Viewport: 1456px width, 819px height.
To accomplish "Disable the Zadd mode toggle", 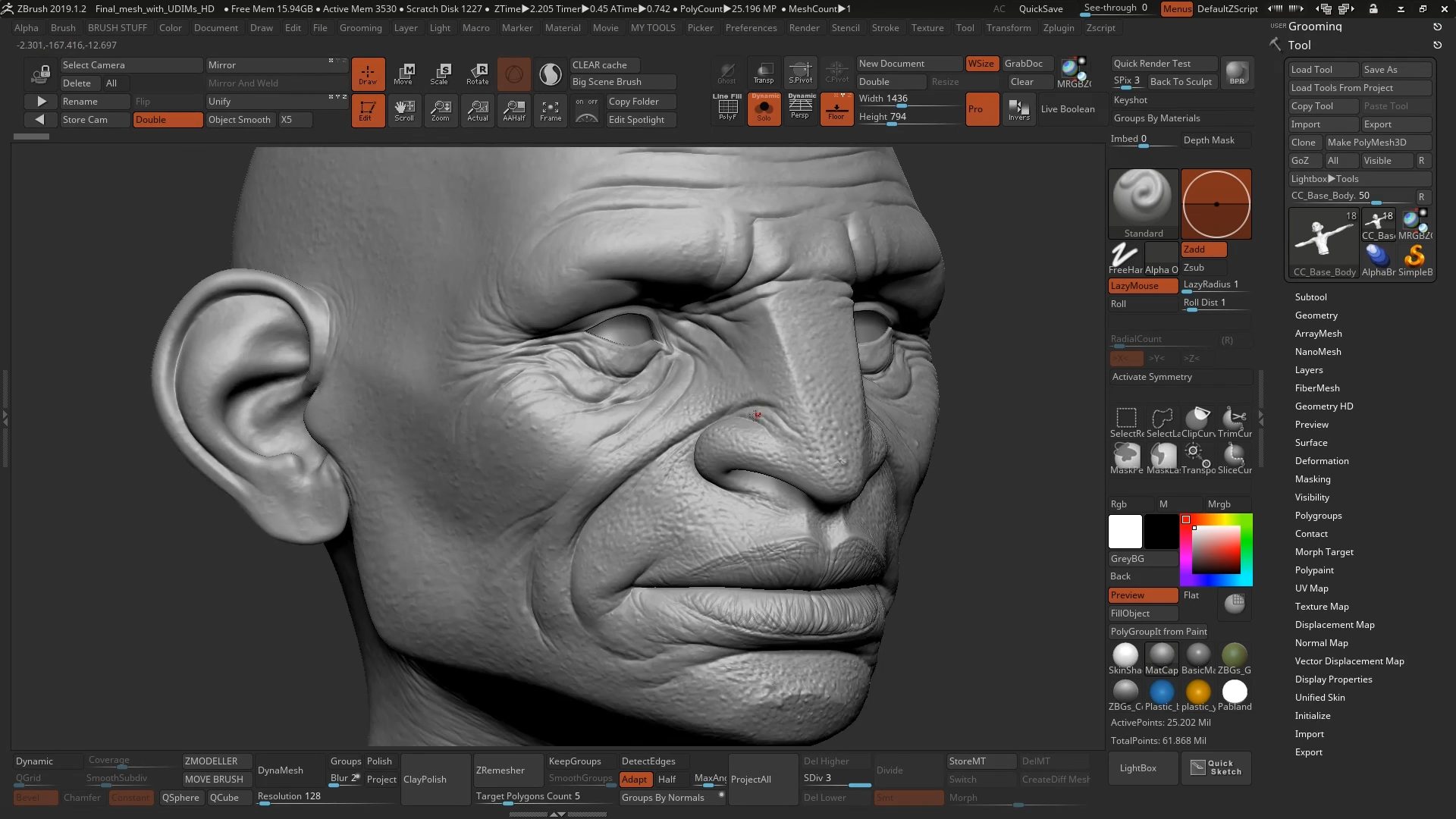I will [1203, 249].
